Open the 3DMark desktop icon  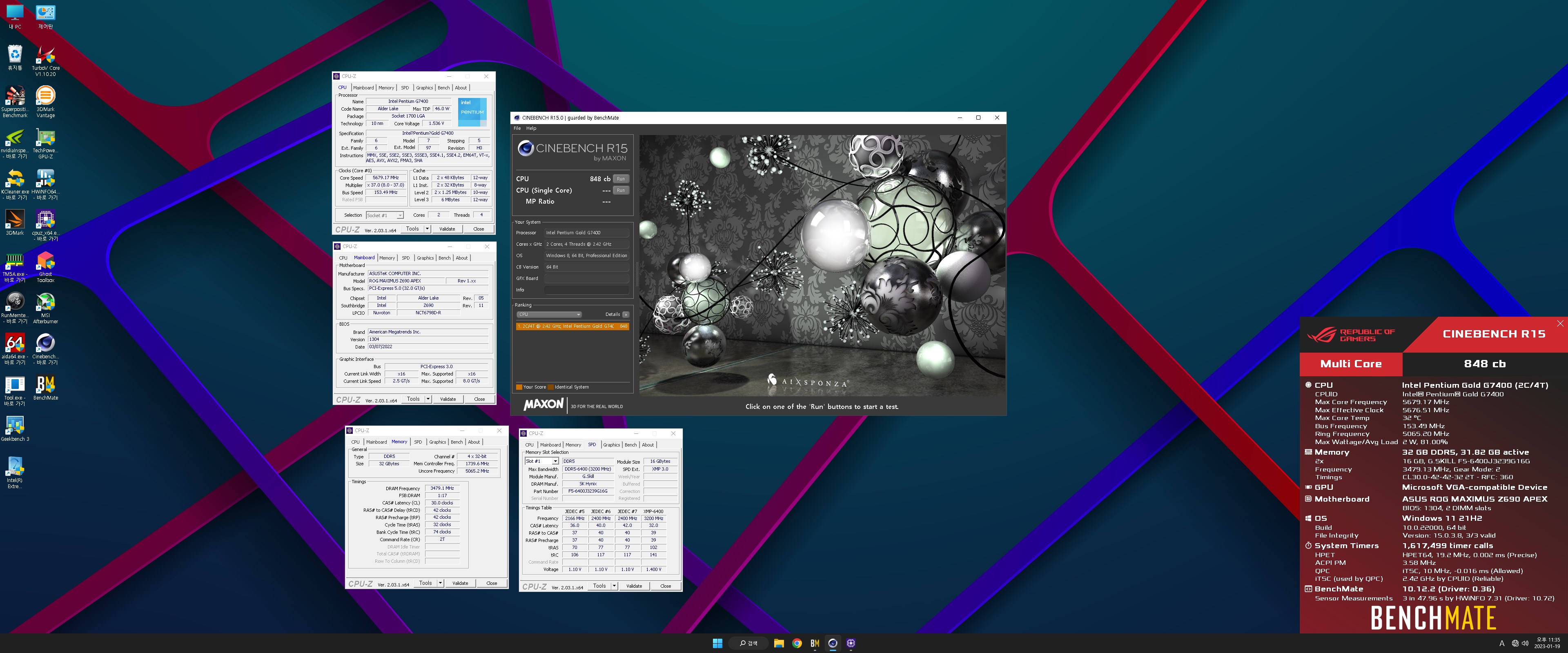coord(15,222)
